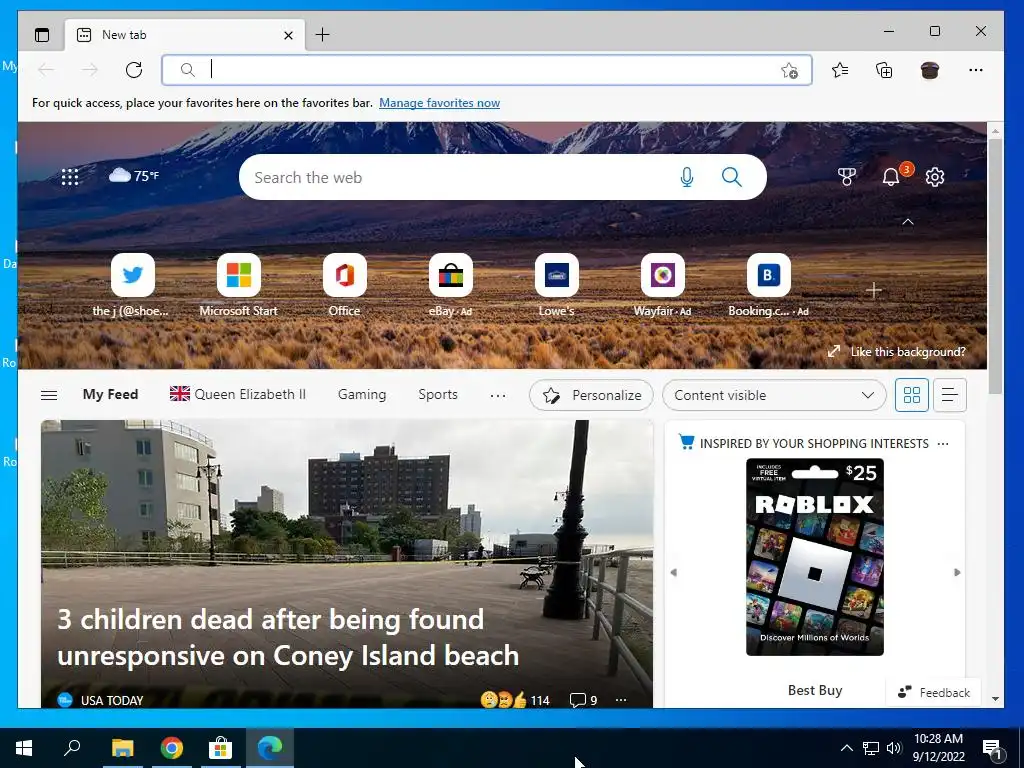Viewport: 1024px width, 768px height.
Task: Show hidden system tray icons chevron
Action: coord(846,748)
